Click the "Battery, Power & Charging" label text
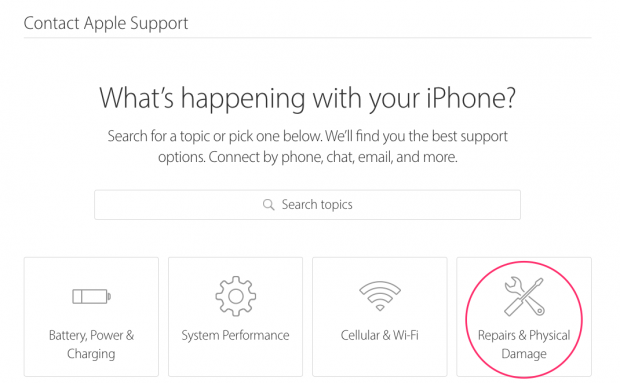 click(91, 344)
